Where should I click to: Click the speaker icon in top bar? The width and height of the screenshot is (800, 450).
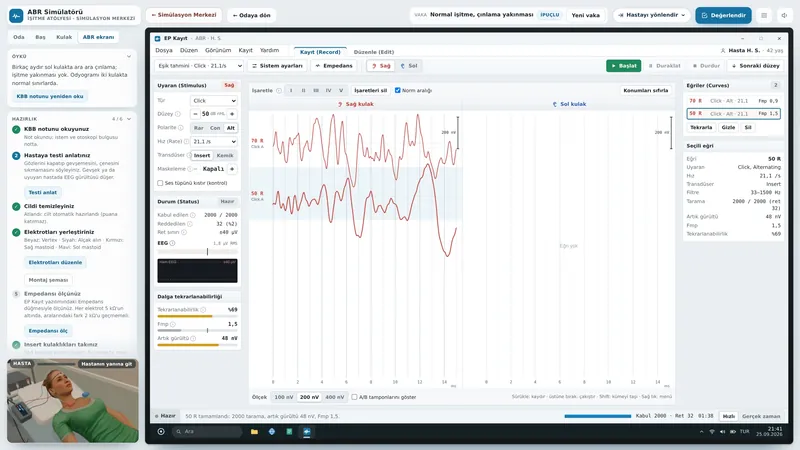click(x=784, y=15)
